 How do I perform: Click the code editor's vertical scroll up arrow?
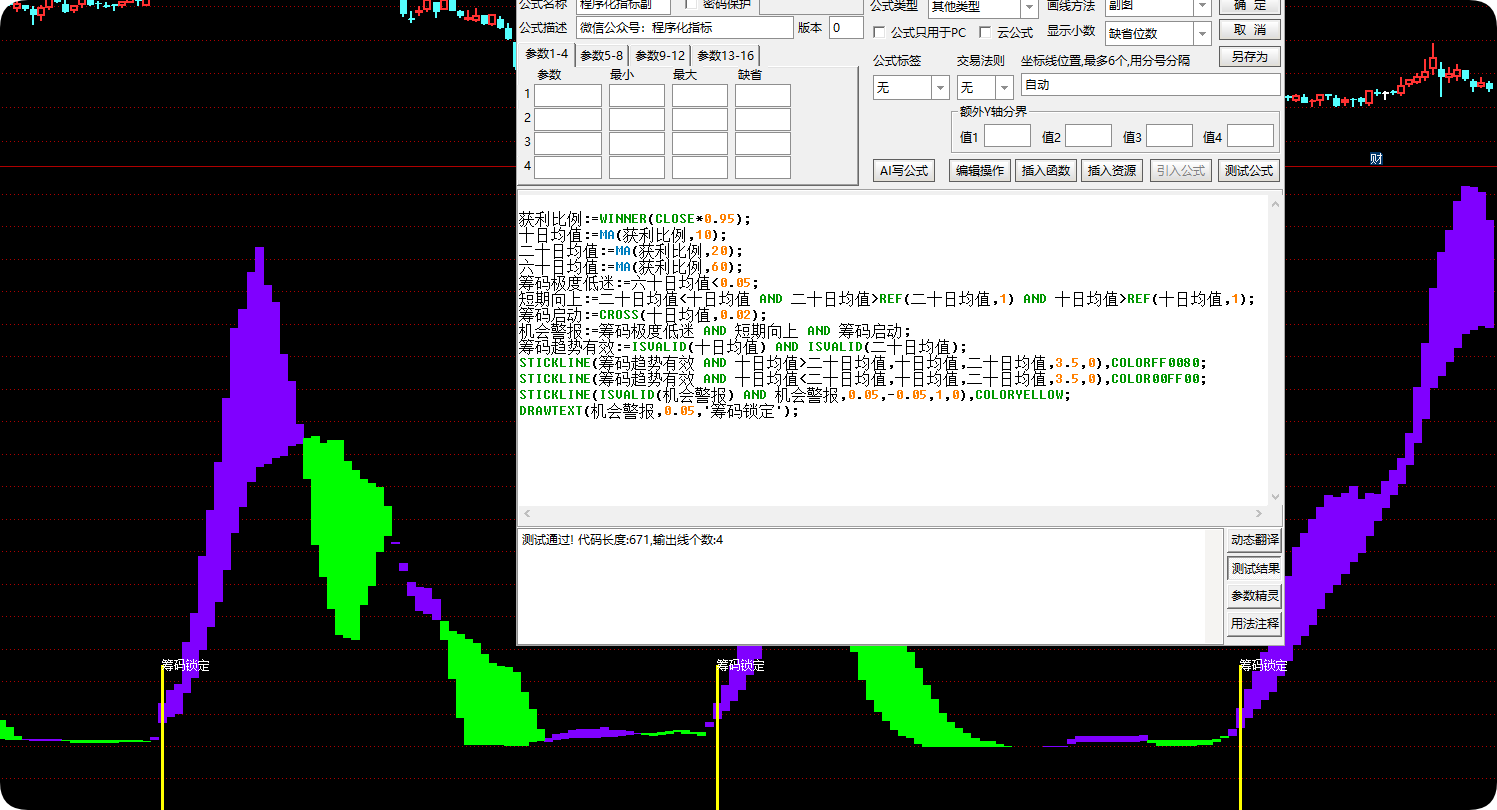(1275, 204)
